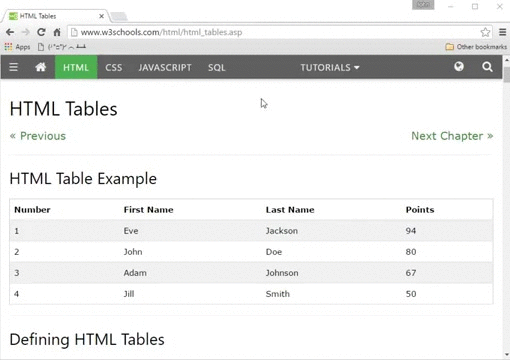
Task: Click the browser back arrow
Action: [10, 32]
